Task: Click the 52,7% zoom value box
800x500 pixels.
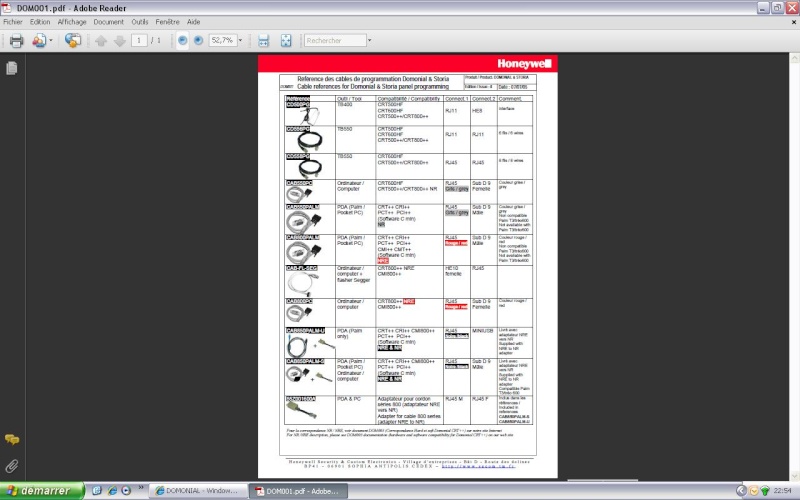Action: 222,40
